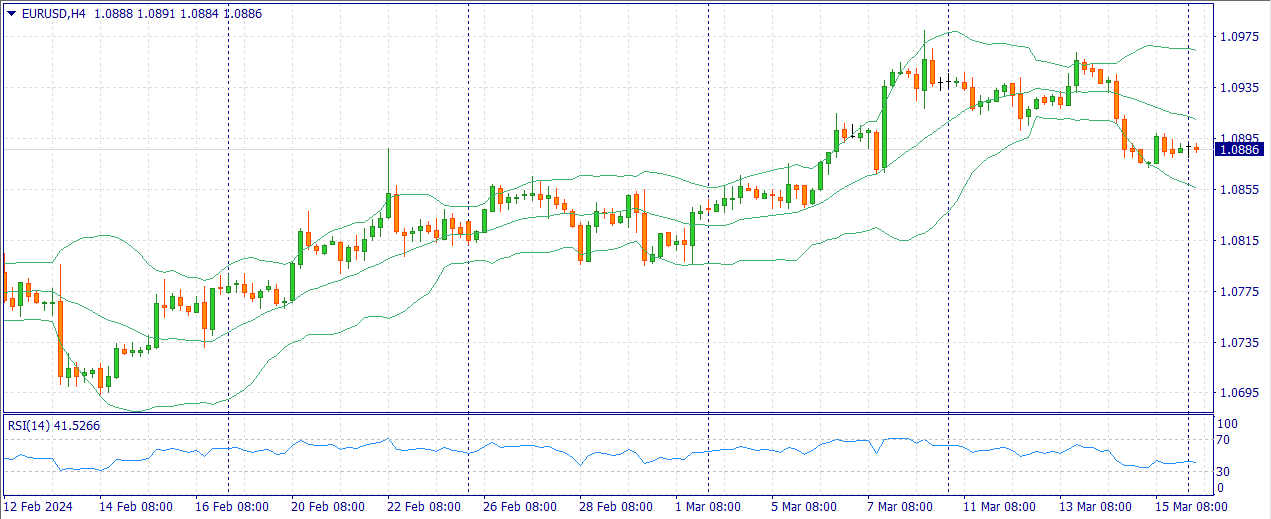Select the RSI(14) 41.5266 indicator label
This screenshot has width=1271, height=519.
click(54, 426)
